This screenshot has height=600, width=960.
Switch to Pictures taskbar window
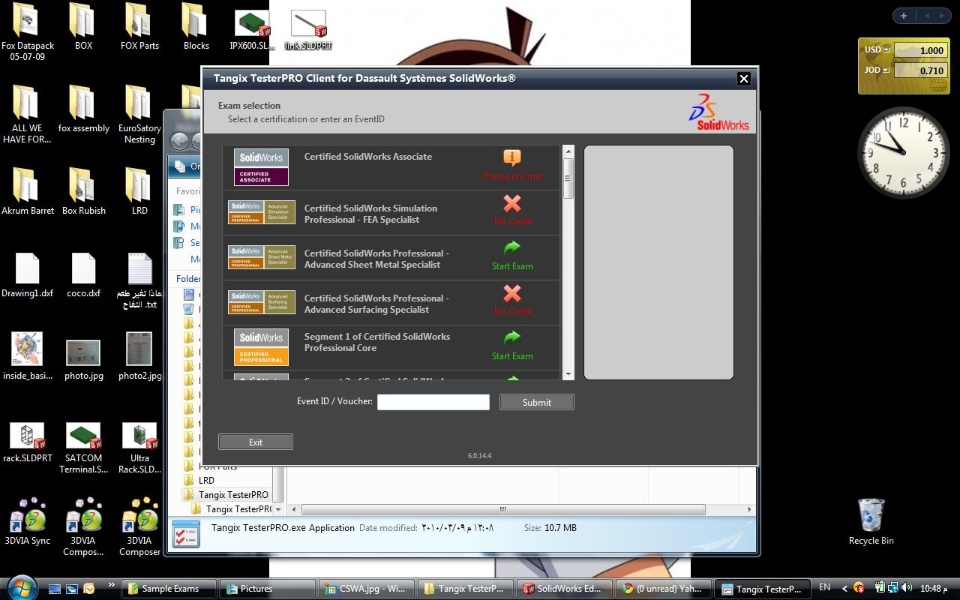pyautogui.click(x=268, y=589)
